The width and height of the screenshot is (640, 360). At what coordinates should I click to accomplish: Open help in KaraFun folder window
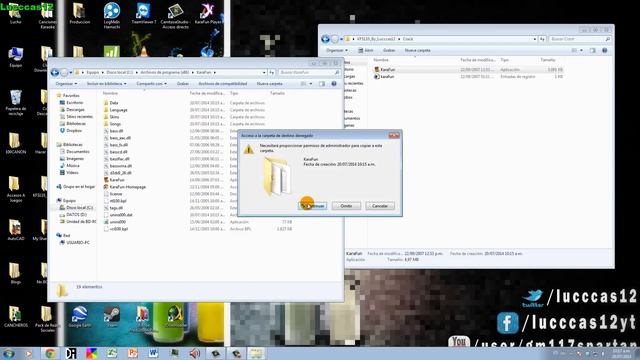point(334,84)
